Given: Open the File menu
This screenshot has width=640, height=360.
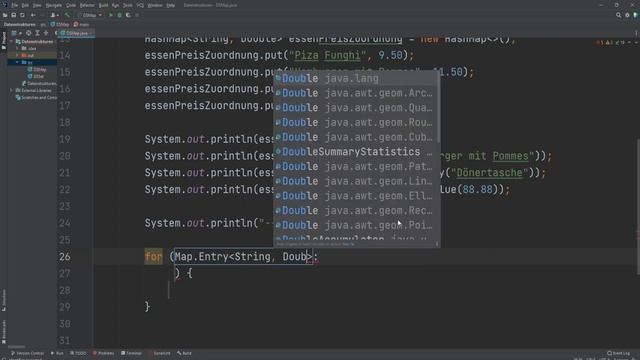Looking at the screenshot, I should [x=14, y=5].
